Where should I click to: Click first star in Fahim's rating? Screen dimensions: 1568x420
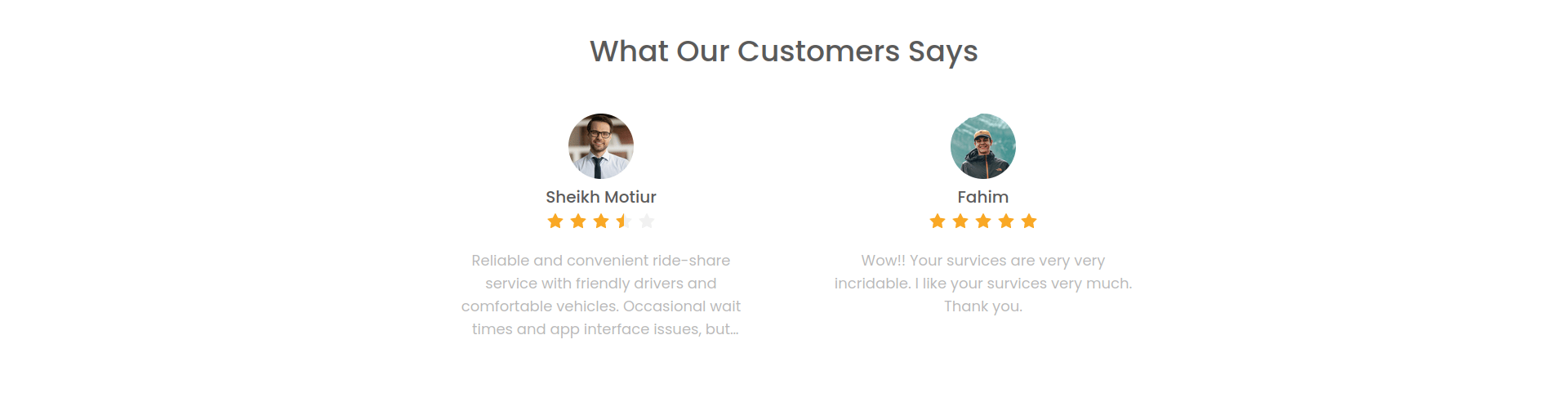pos(938,221)
